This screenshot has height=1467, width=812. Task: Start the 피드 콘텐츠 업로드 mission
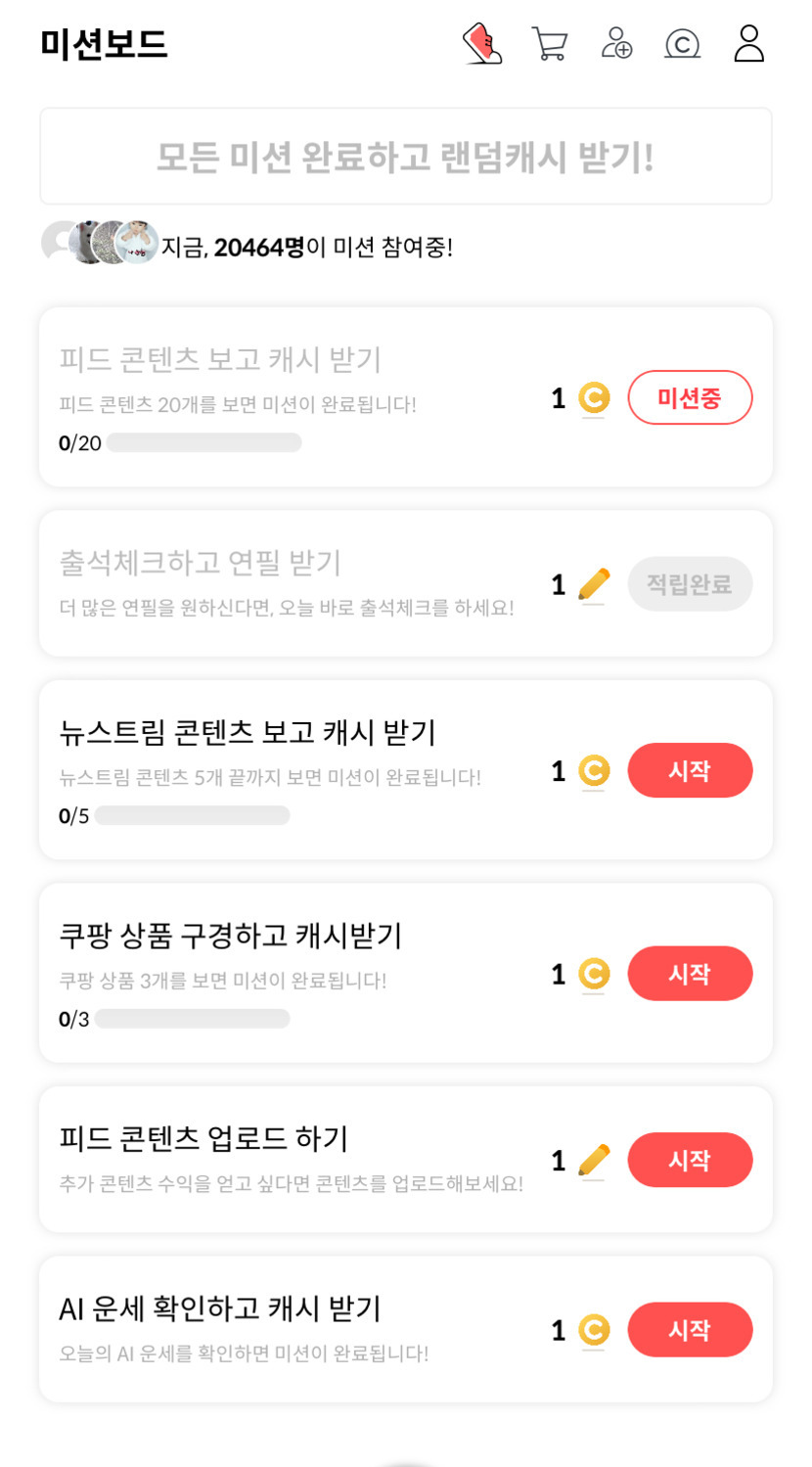pyautogui.click(x=690, y=1160)
